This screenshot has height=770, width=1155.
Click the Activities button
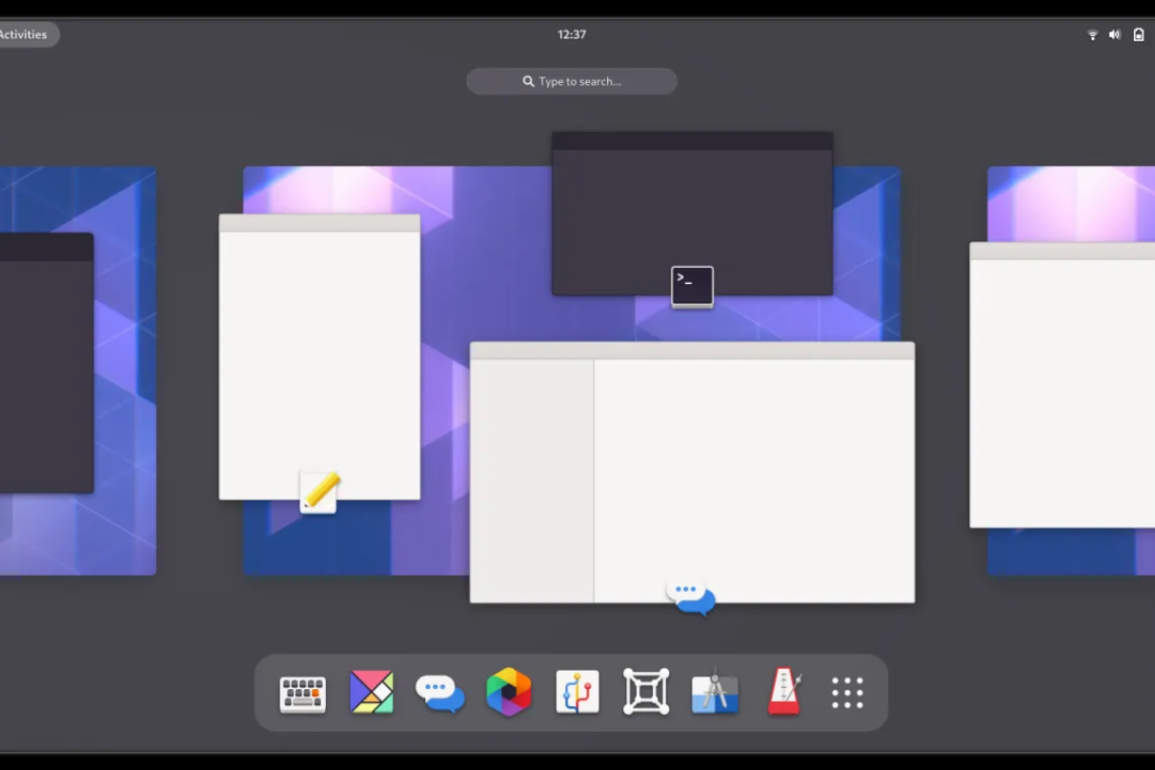coord(24,35)
